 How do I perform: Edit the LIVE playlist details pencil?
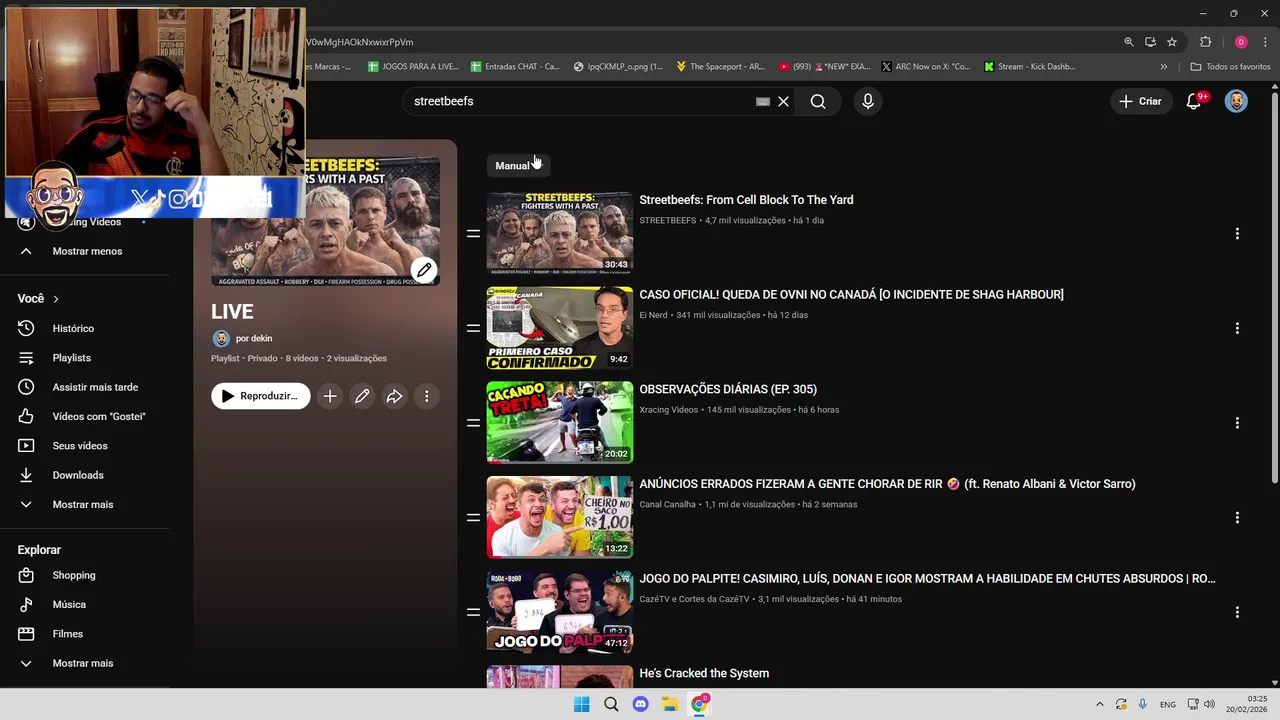tap(362, 396)
